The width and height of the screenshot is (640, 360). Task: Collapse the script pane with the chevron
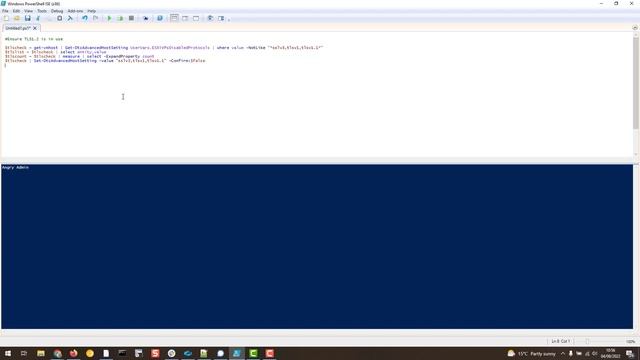coord(635,28)
